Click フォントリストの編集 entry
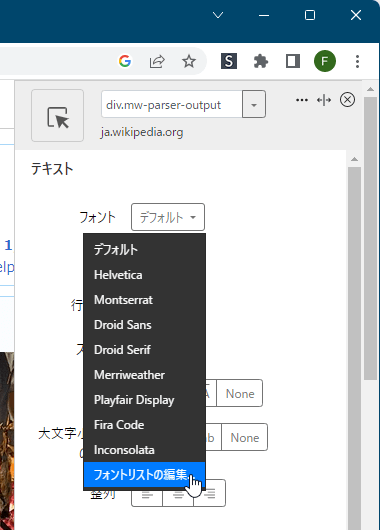The width and height of the screenshot is (380, 530). 144,475
